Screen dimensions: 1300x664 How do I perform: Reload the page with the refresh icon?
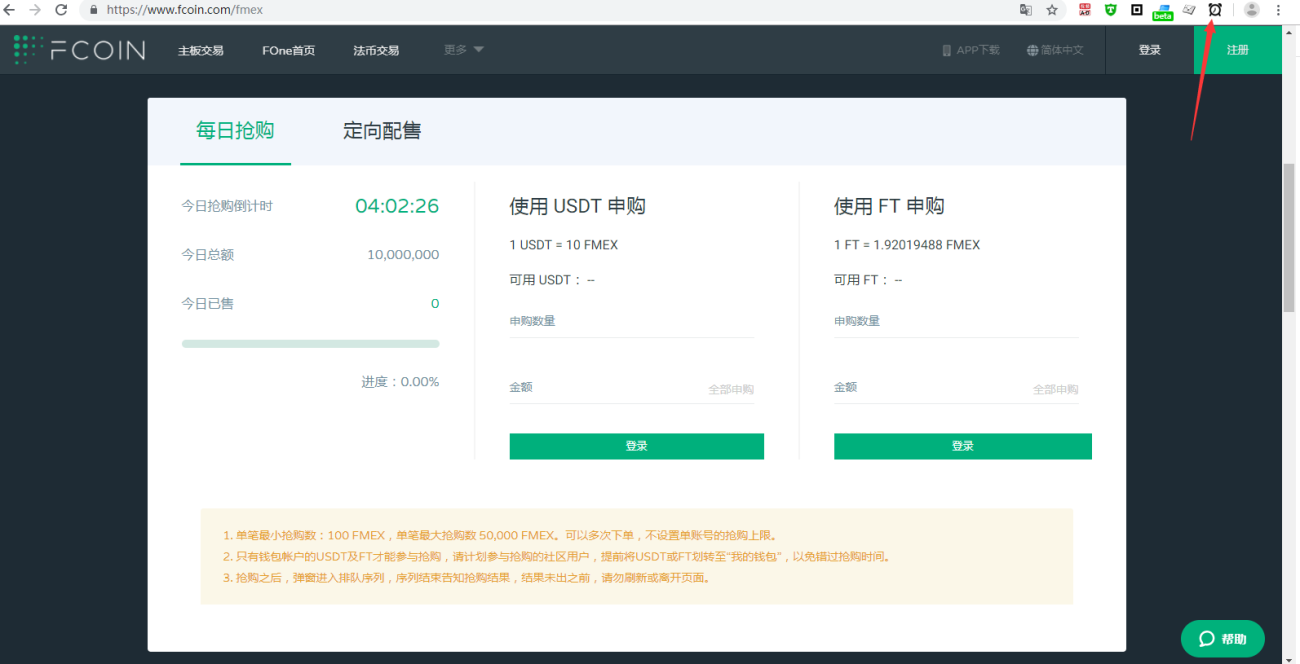[x=61, y=9]
